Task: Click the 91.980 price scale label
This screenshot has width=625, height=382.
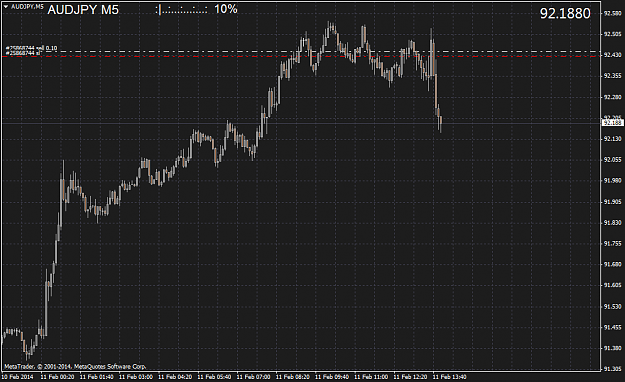Action: pyautogui.click(x=612, y=181)
